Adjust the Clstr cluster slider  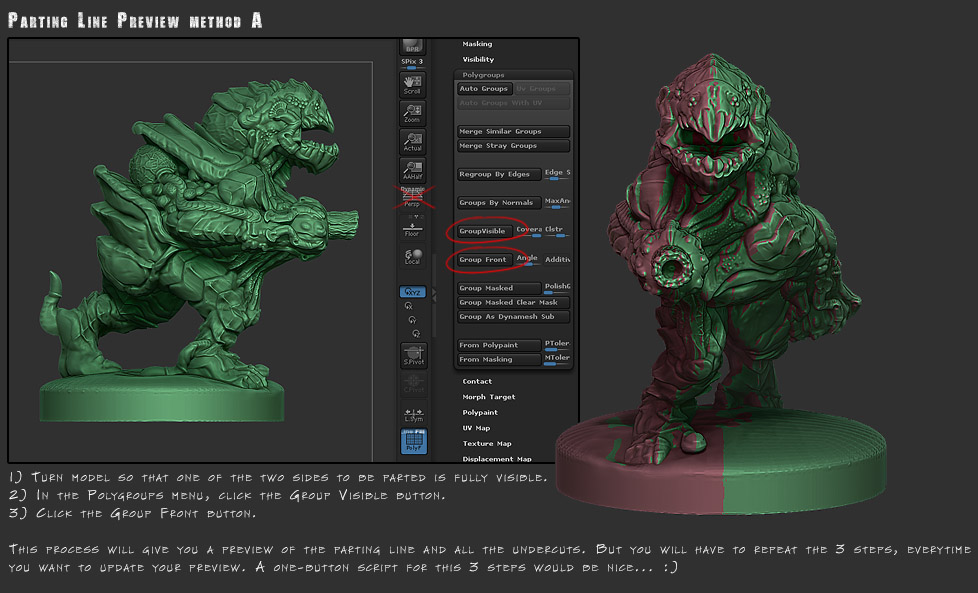point(557,231)
